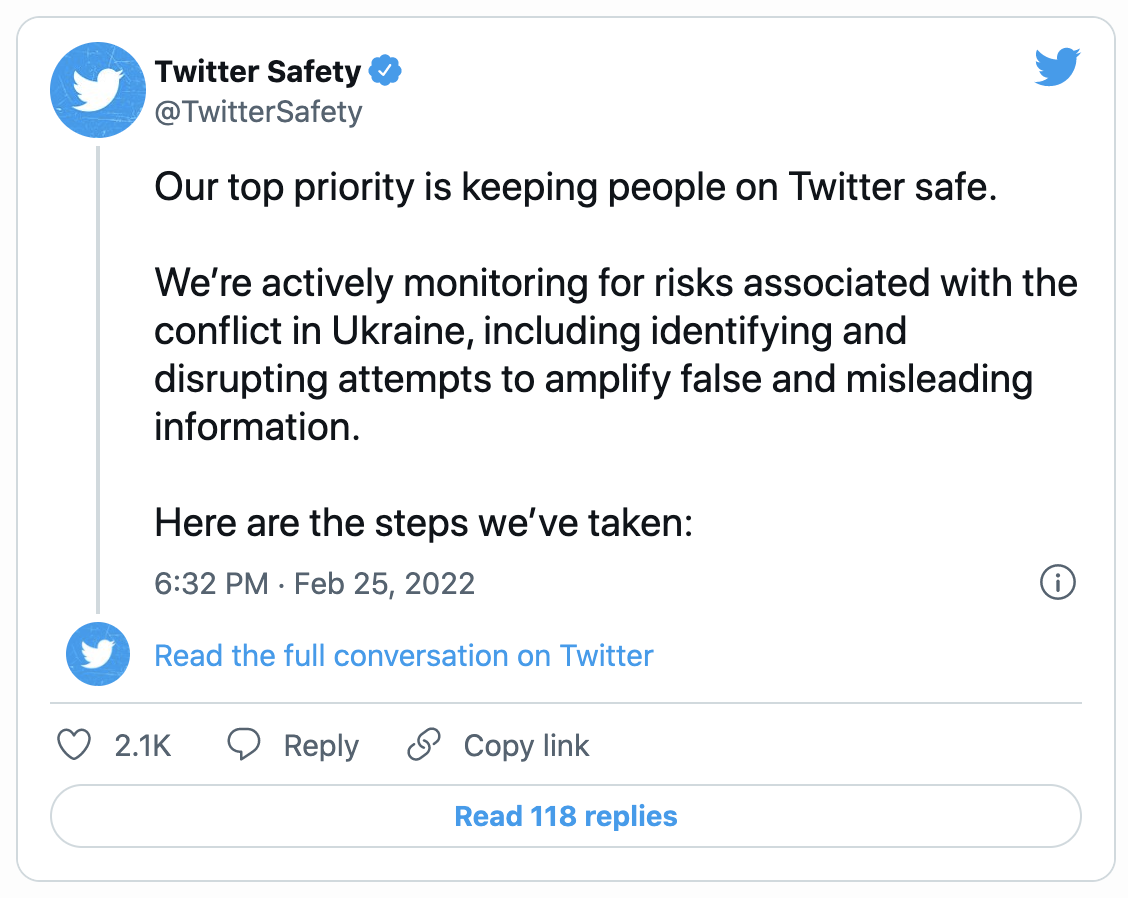Image resolution: width=1128 pixels, height=898 pixels.
Task: Click the Read 118 replies button
Action: click(x=565, y=816)
